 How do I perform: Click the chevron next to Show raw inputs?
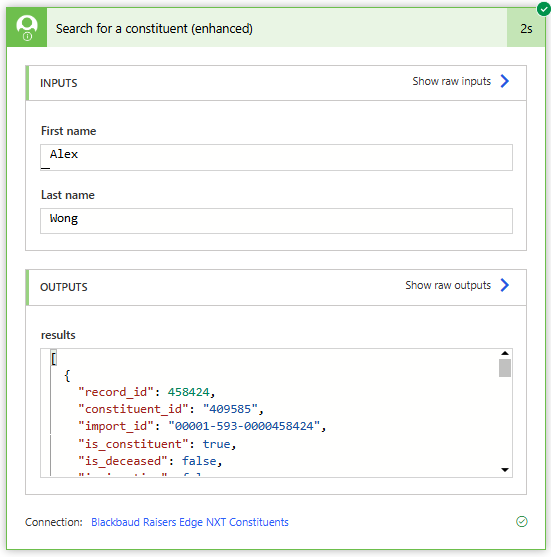pyautogui.click(x=504, y=81)
